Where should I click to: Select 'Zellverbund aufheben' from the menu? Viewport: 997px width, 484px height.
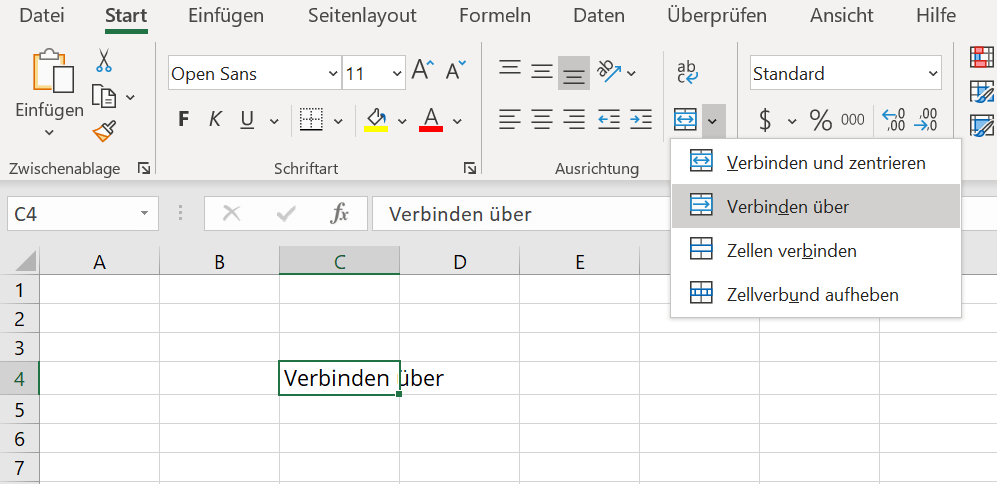(812, 295)
